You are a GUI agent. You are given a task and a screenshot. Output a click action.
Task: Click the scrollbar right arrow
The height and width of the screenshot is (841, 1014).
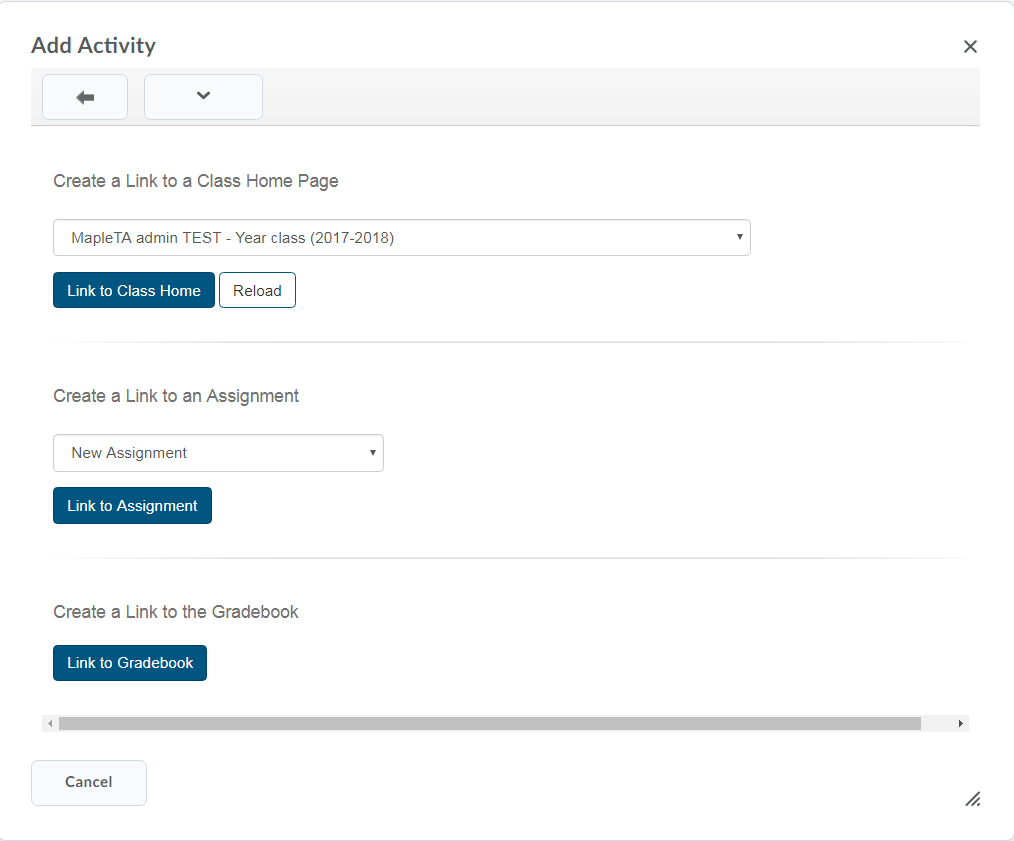point(961,723)
